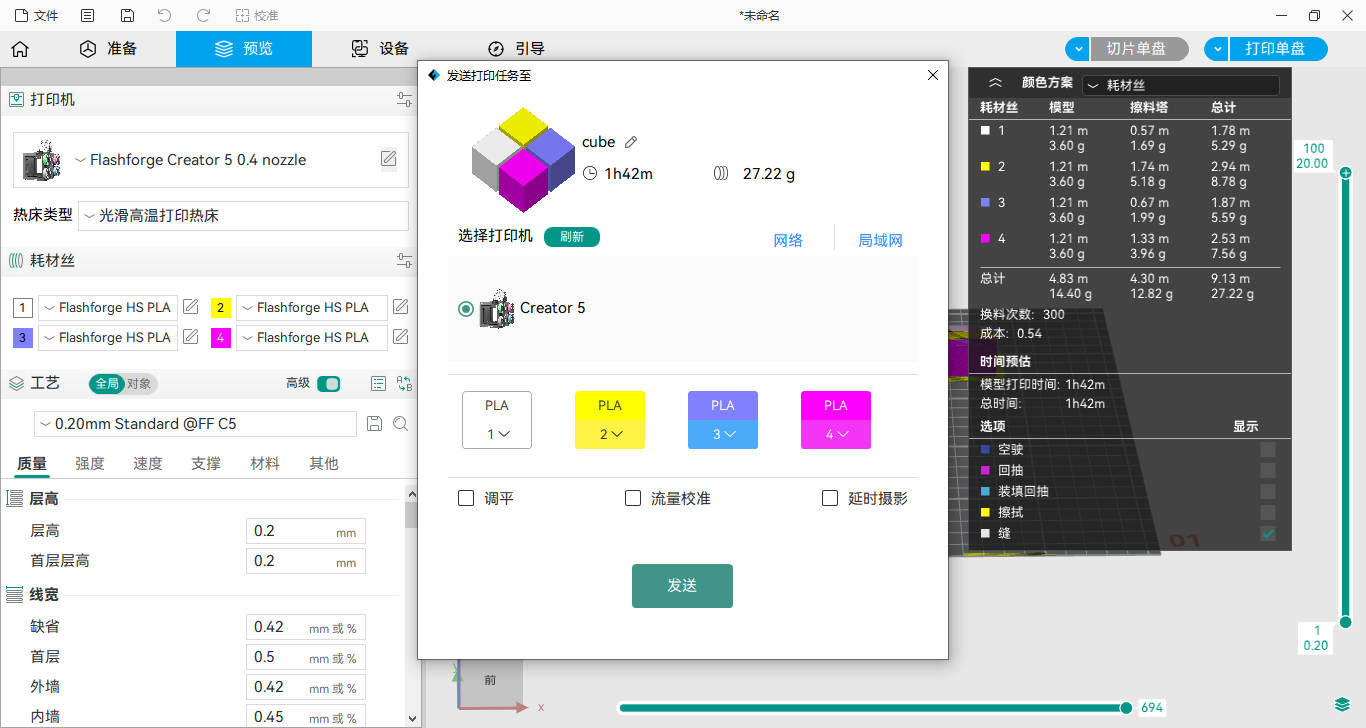Click the Creator 5 printer thumbnail in dialog
1366x728 pixels.
tap(498, 308)
